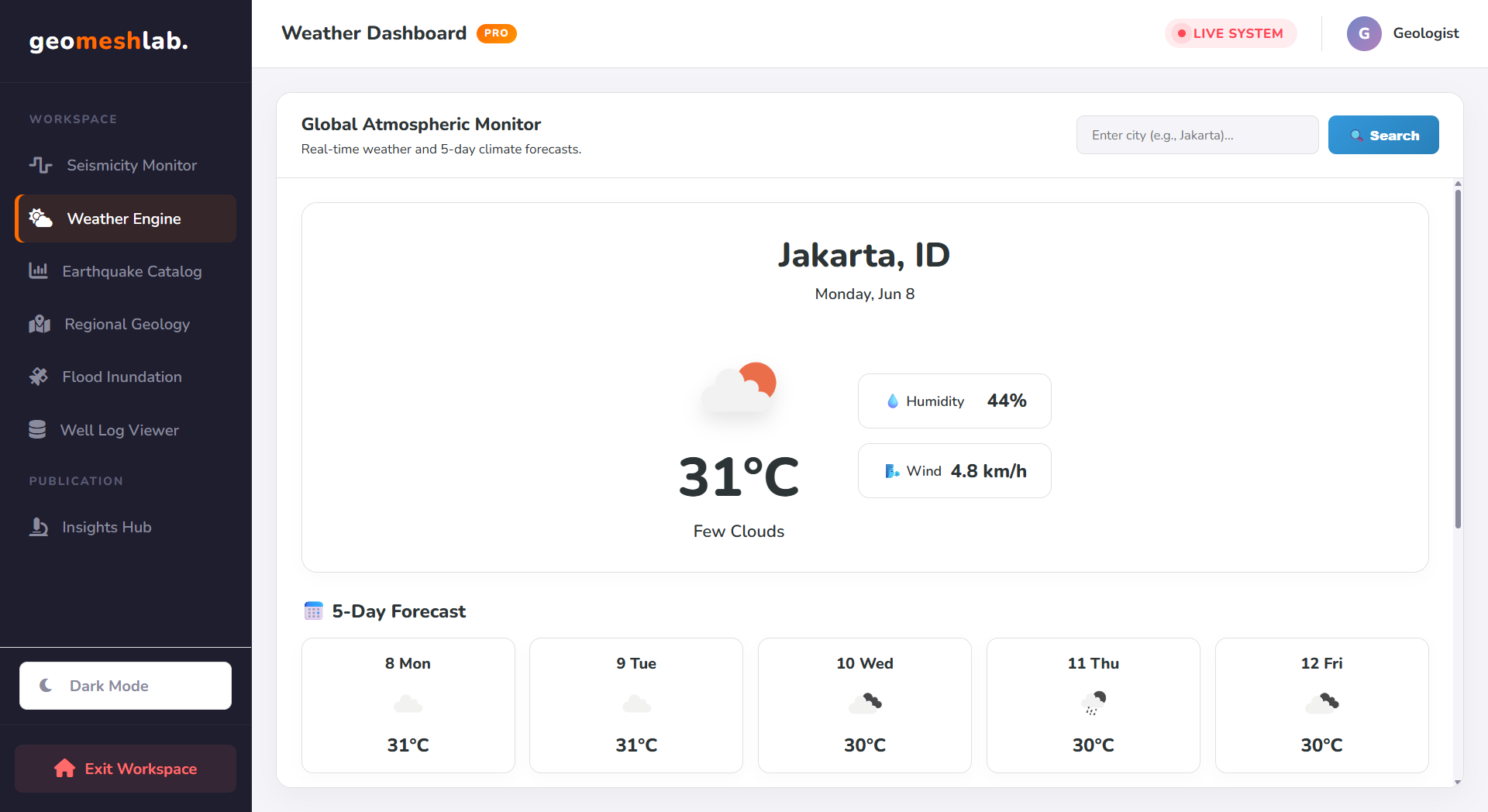Open Flood Inundation section

tap(126, 377)
